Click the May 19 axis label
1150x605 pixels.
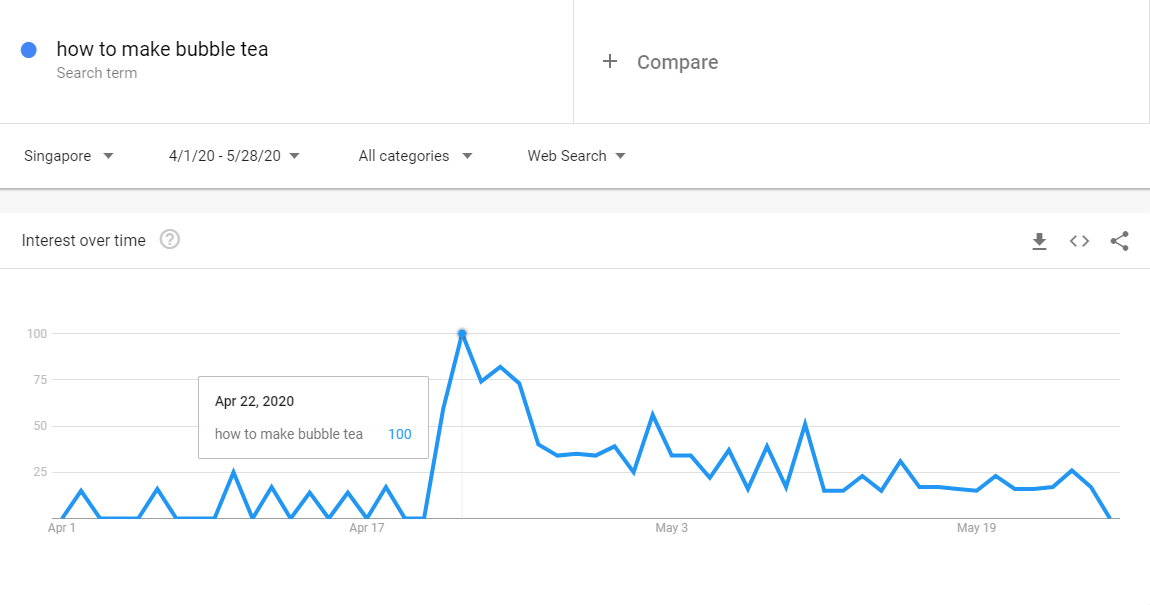pos(976,528)
